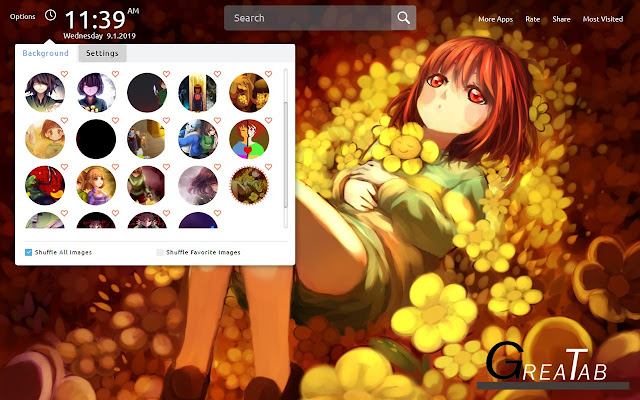Click the 11:39 AM clock display

click(102, 19)
